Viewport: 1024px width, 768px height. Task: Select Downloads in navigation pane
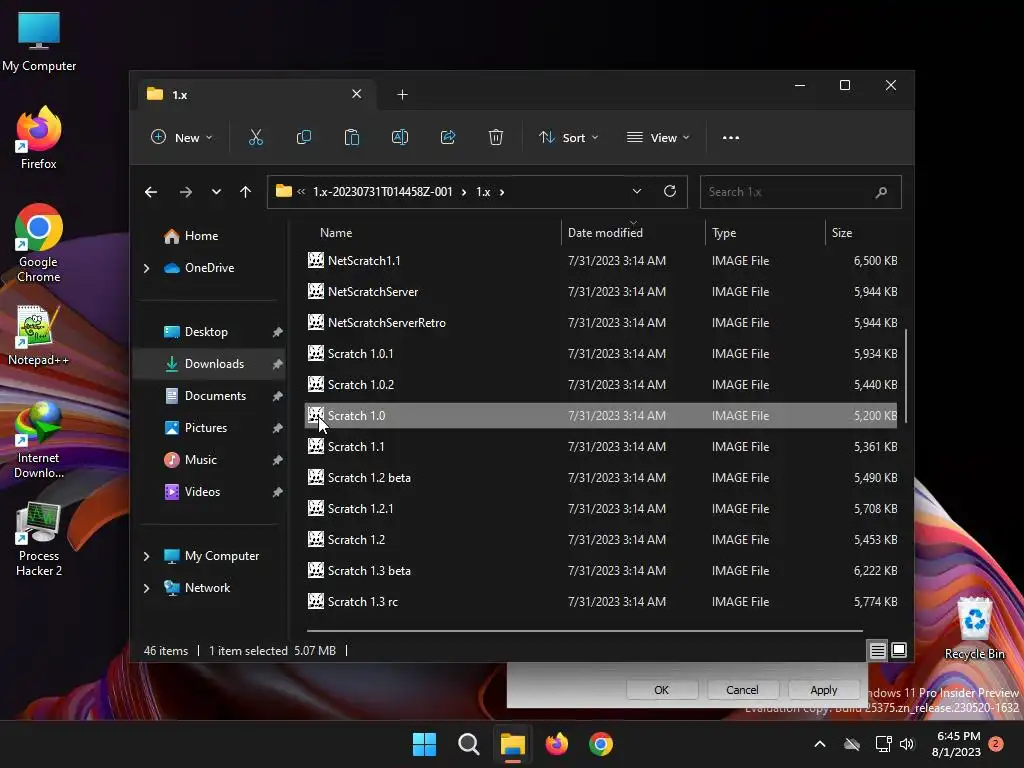(210, 364)
